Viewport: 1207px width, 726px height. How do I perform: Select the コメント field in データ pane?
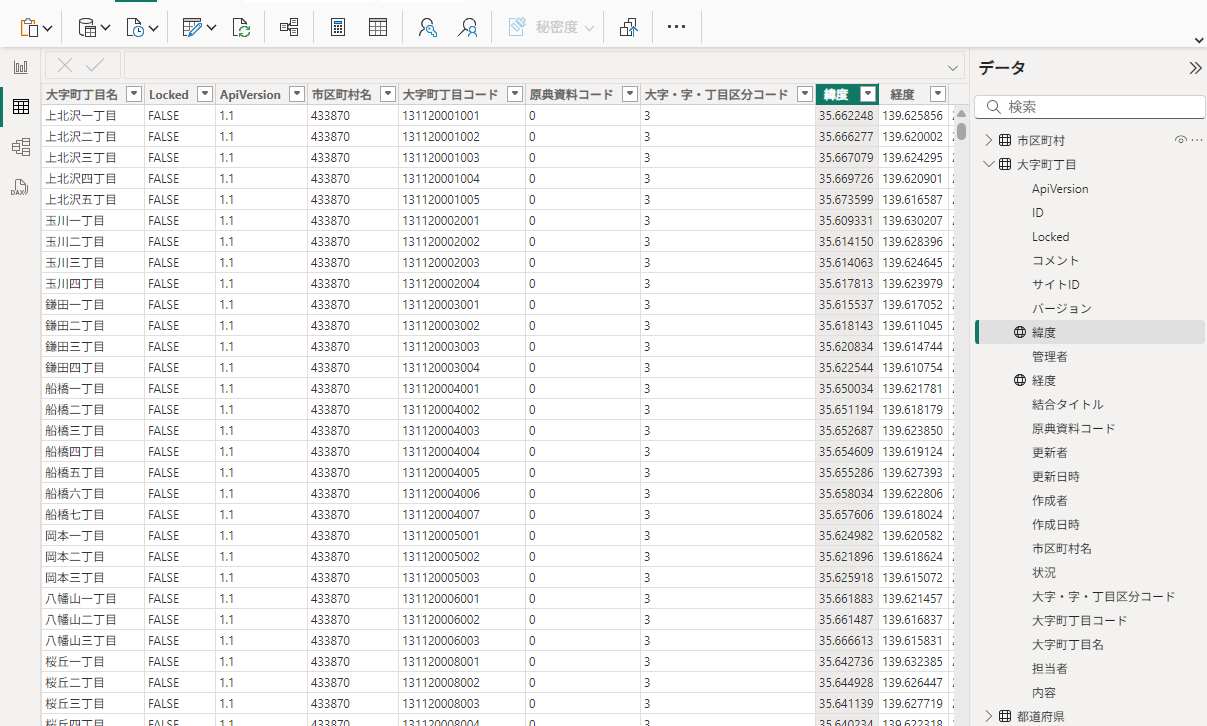pos(1056,260)
